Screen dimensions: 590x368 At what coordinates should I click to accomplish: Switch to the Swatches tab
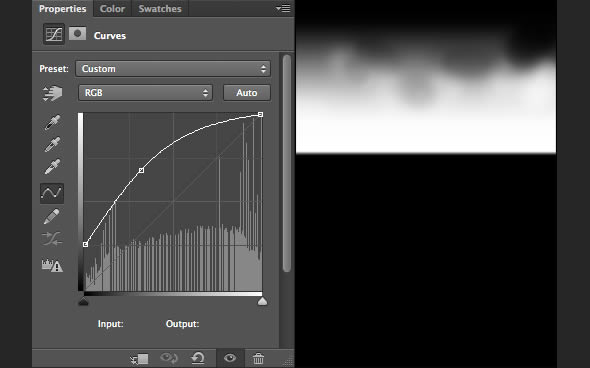tap(160, 9)
